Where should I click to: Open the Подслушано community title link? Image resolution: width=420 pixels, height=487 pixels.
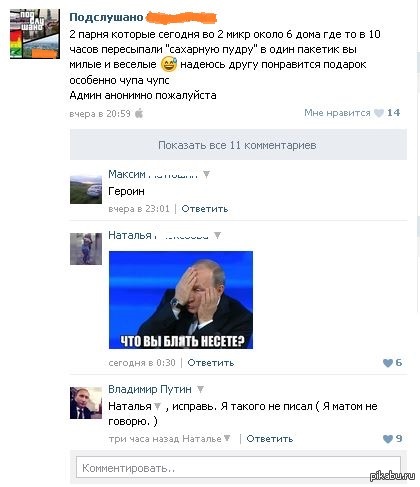106,17
